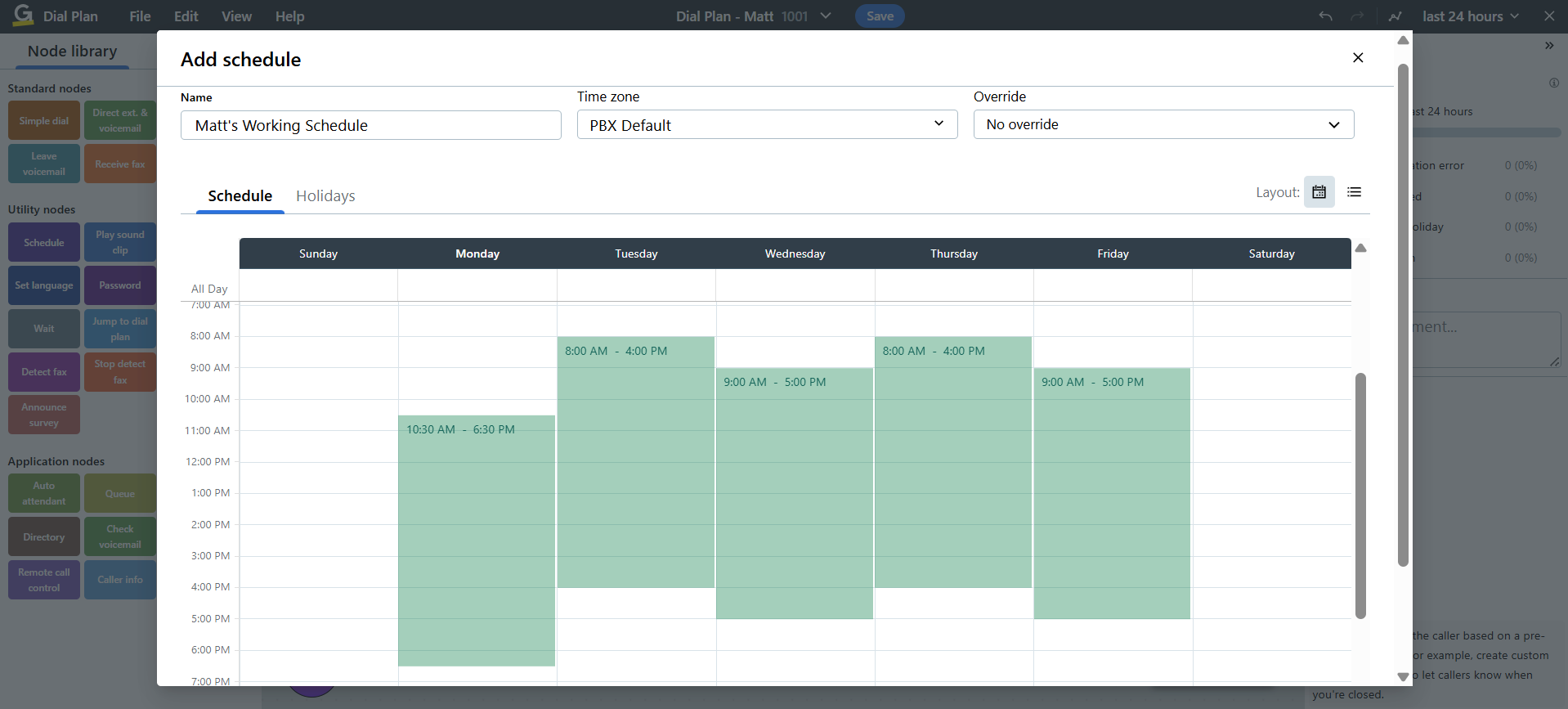The width and height of the screenshot is (1568, 709).
Task: Open the Time zone dropdown
Action: [x=767, y=124]
